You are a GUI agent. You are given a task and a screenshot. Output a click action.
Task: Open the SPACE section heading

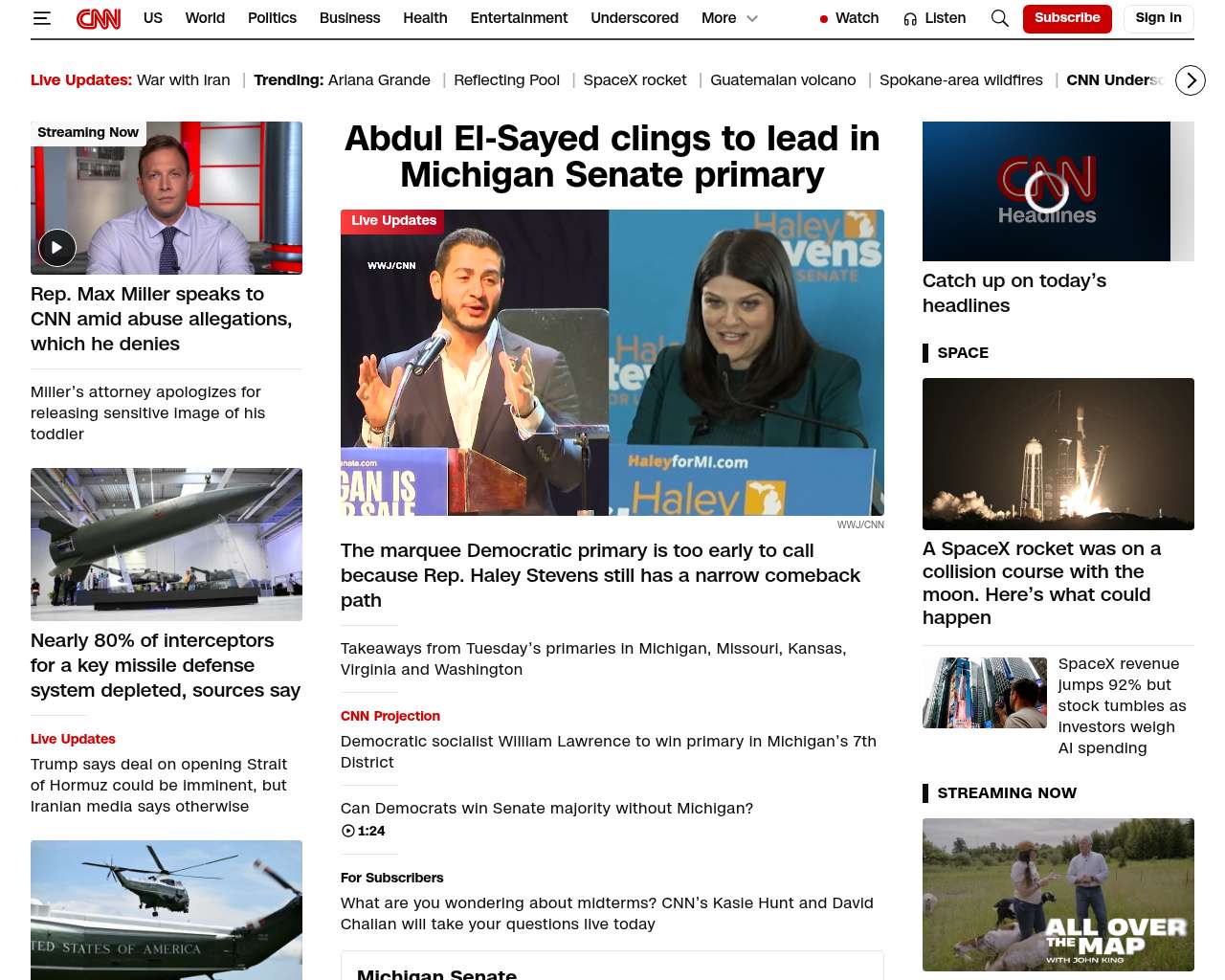tap(963, 352)
